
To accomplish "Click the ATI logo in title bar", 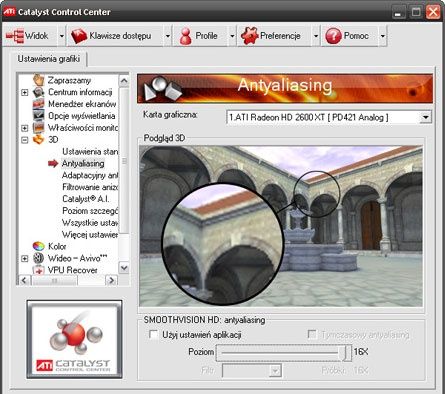I will click(x=9, y=12).
